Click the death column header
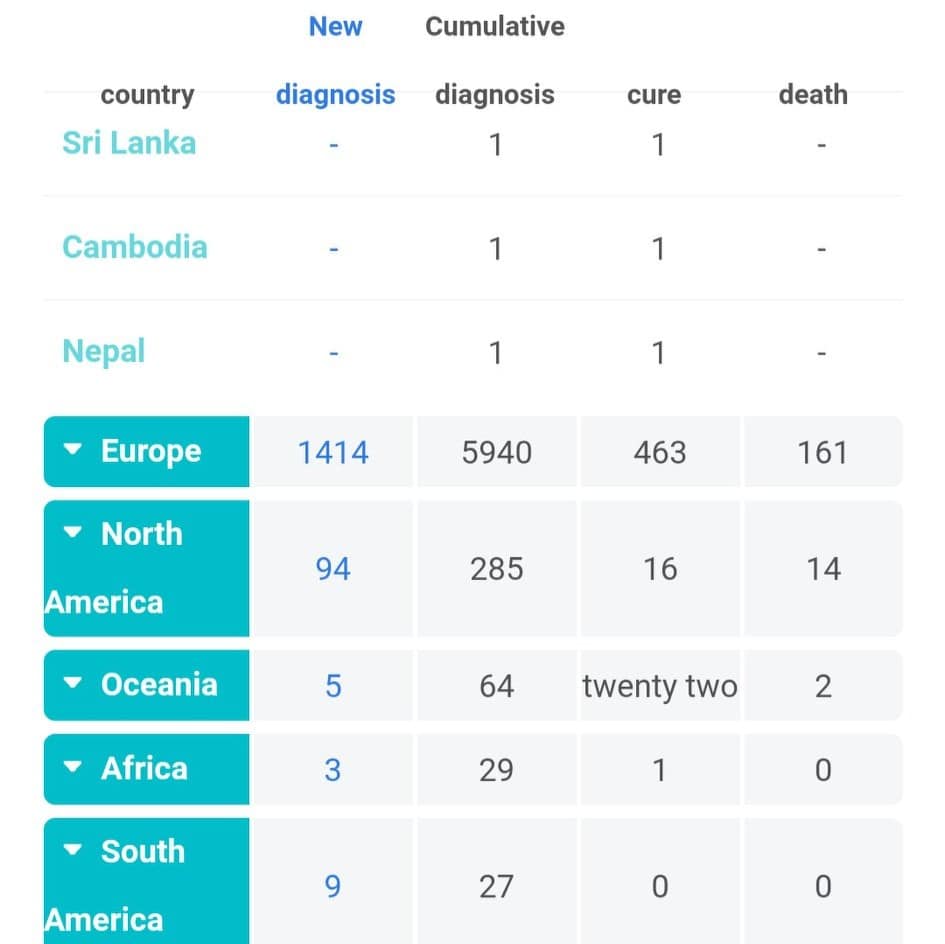The image size is (945, 944). coord(813,95)
